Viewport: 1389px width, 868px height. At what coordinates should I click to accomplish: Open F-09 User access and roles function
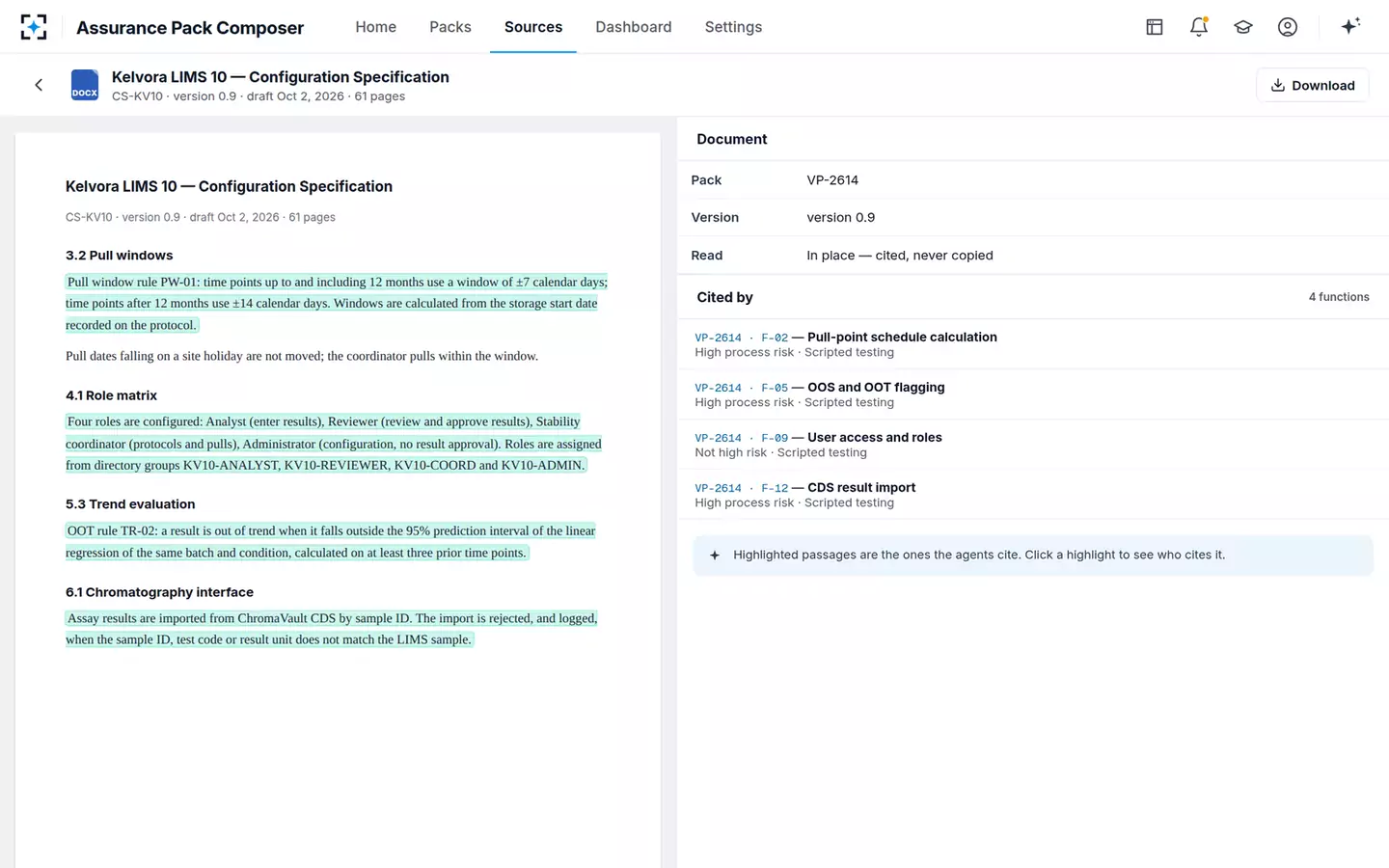tap(1033, 445)
